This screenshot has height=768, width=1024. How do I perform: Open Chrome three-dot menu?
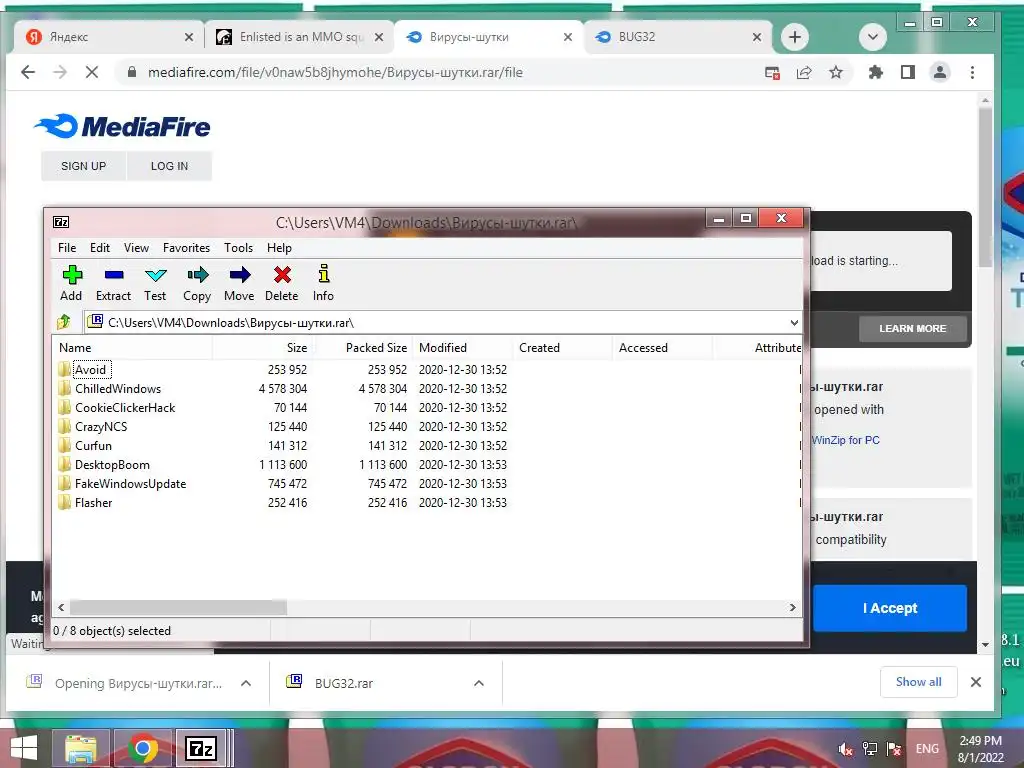coord(972,72)
